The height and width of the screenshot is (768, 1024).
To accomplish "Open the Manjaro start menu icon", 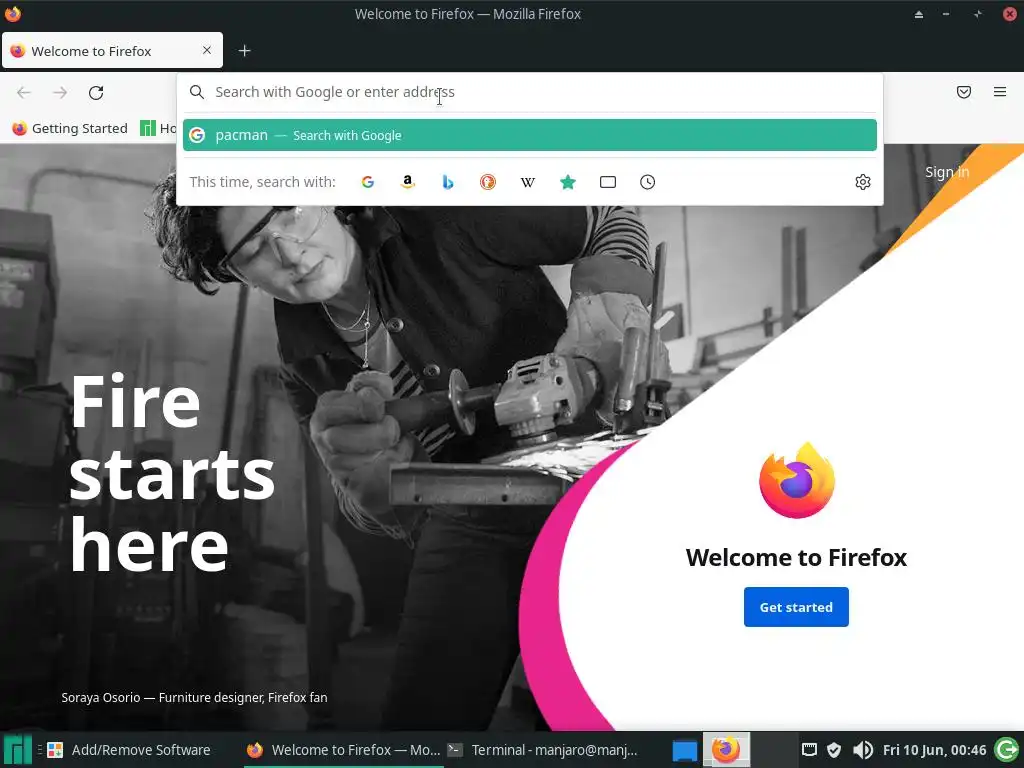I will pyautogui.click(x=16, y=750).
